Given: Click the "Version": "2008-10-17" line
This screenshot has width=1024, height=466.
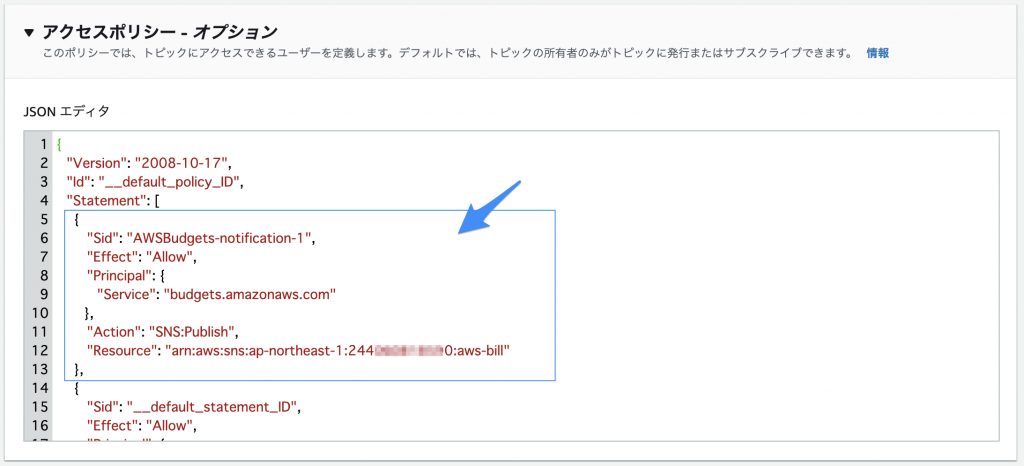Looking at the screenshot, I should click(x=149, y=163).
